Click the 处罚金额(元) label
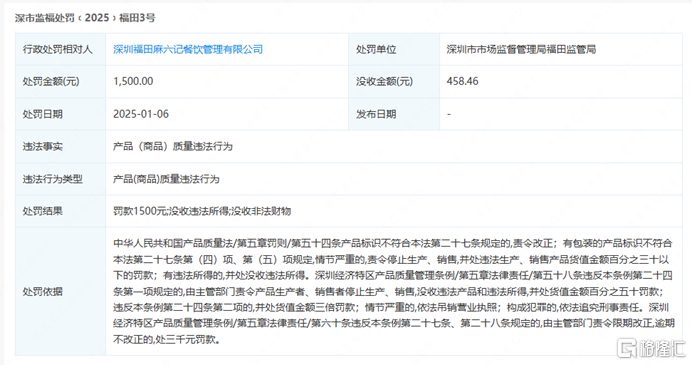This screenshot has width=692, height=365. pyautogui.click(x=51, y=82)
